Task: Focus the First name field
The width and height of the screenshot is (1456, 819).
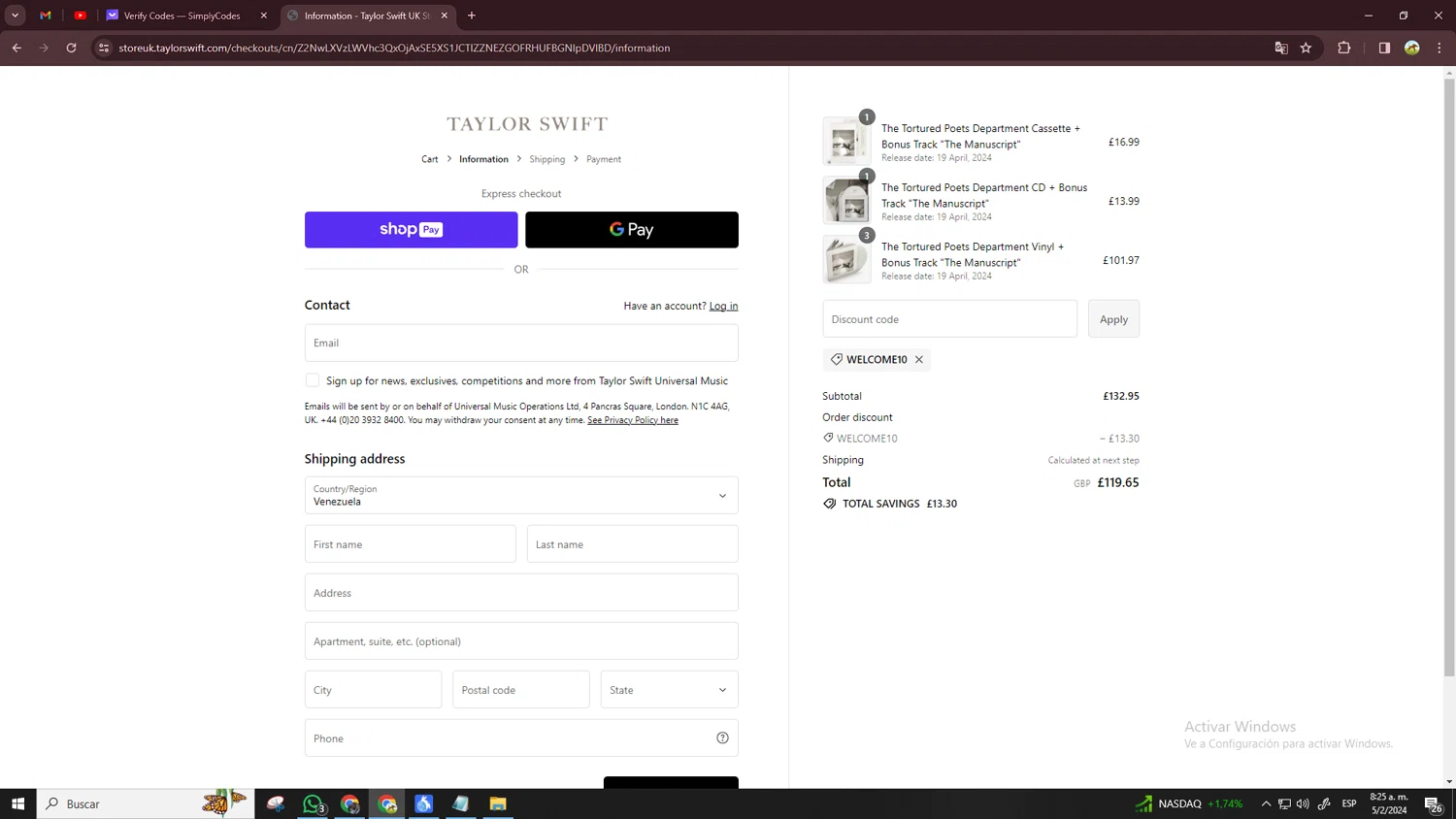Action: click(x=411, y=544)
